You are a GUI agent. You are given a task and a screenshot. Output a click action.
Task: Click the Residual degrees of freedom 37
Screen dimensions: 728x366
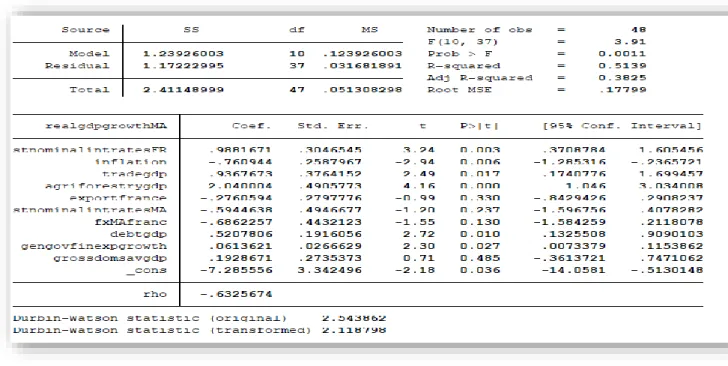point(297,66)
